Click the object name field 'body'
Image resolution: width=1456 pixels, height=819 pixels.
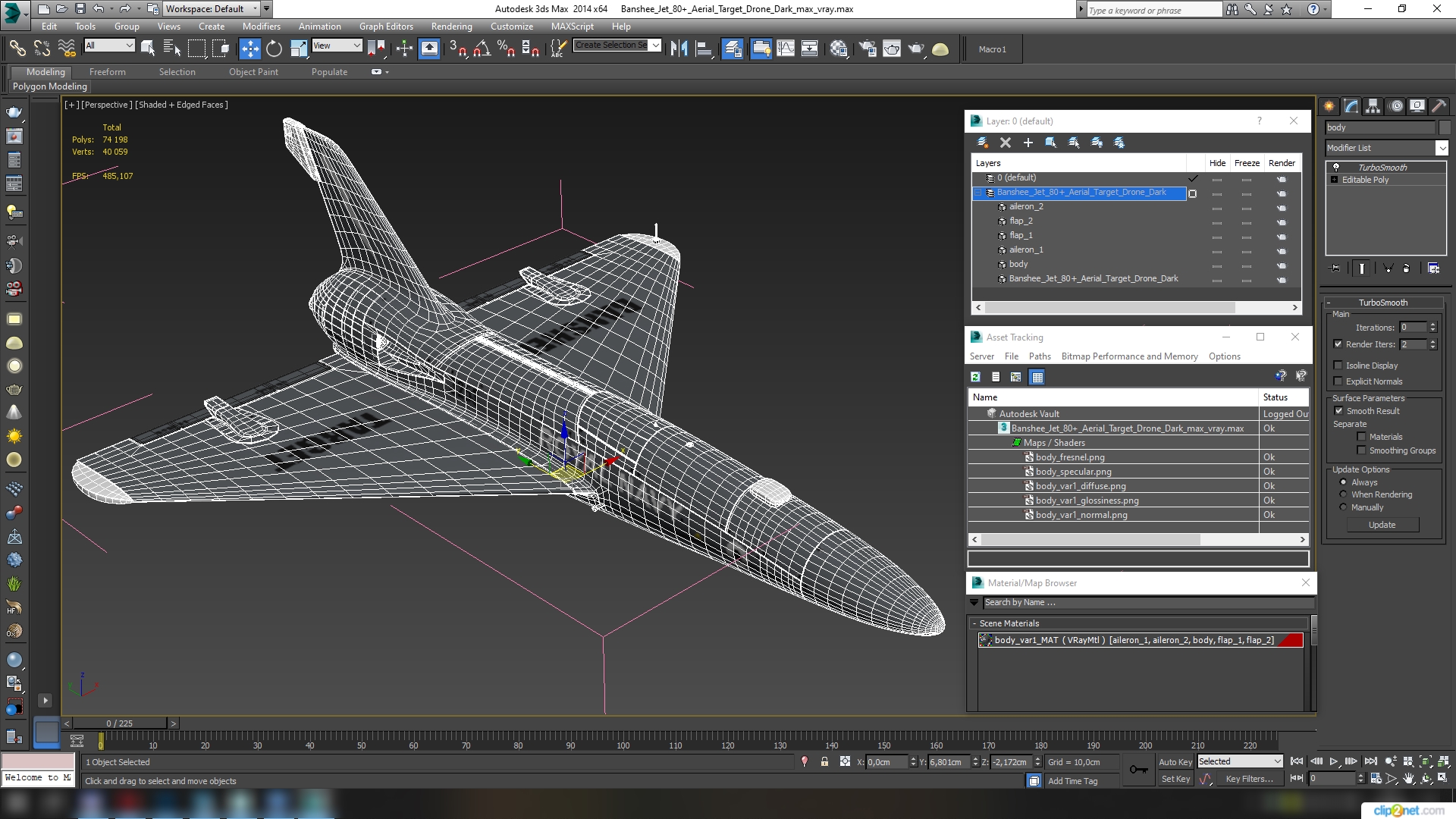[1380, 127]
